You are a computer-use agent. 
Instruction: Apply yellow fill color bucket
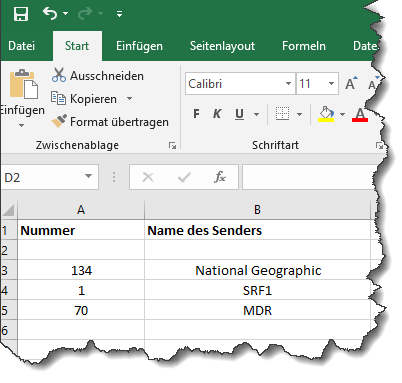tap(326, 114)
